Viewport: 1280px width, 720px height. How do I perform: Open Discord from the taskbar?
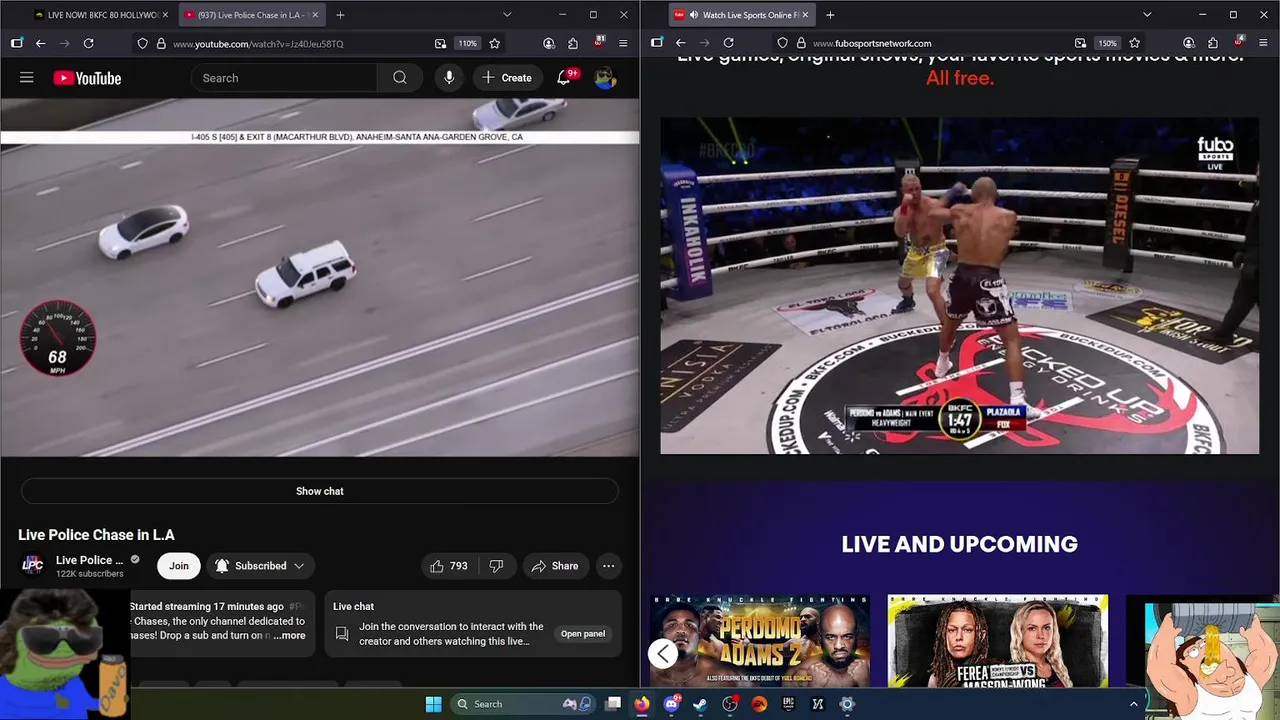pos(671,704)
